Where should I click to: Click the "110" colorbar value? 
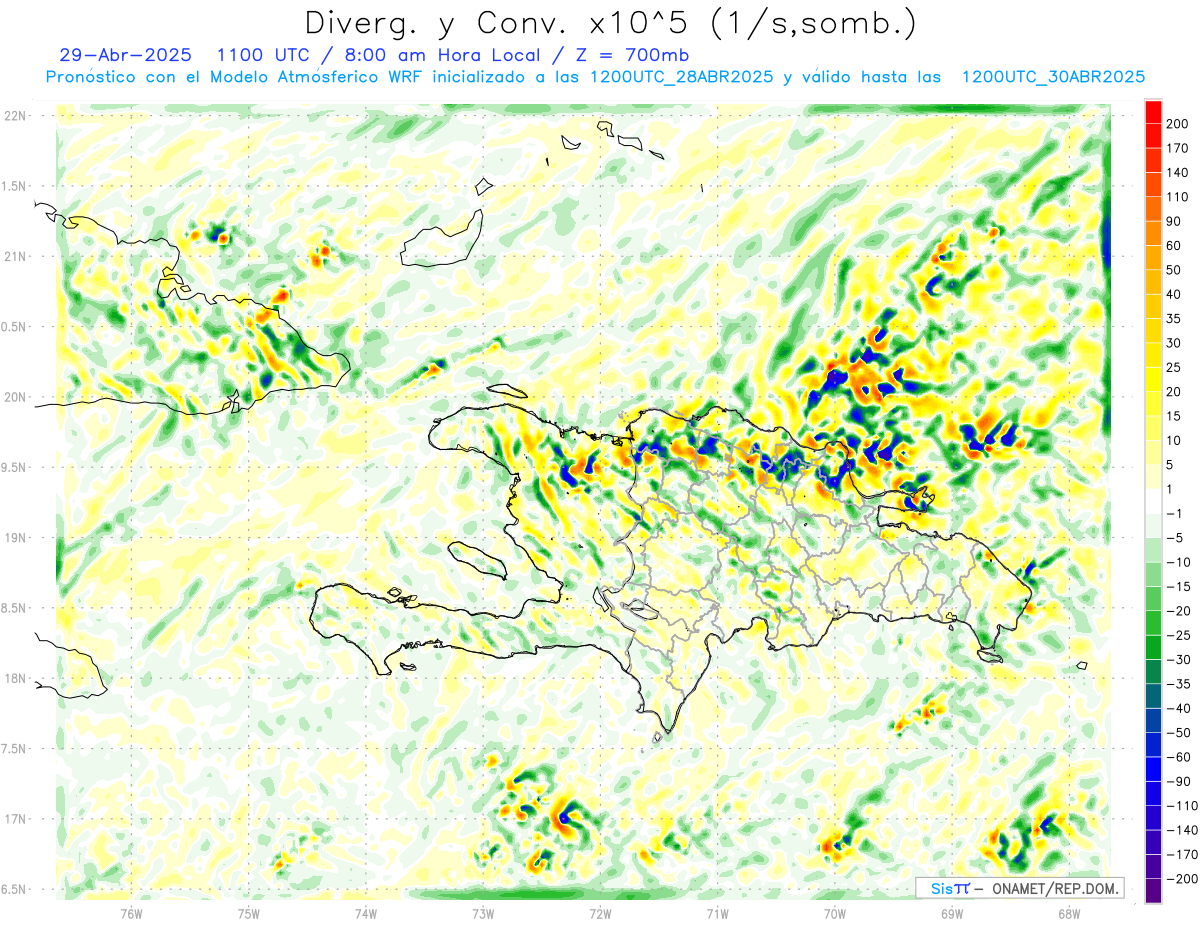[1179, 197]
